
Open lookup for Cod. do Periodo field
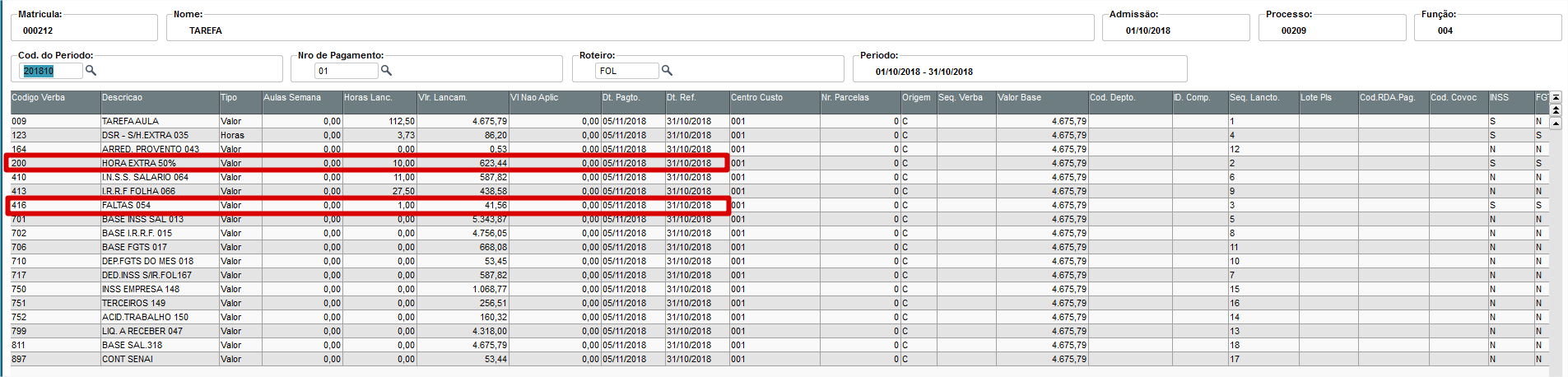[x=91, y=71]
